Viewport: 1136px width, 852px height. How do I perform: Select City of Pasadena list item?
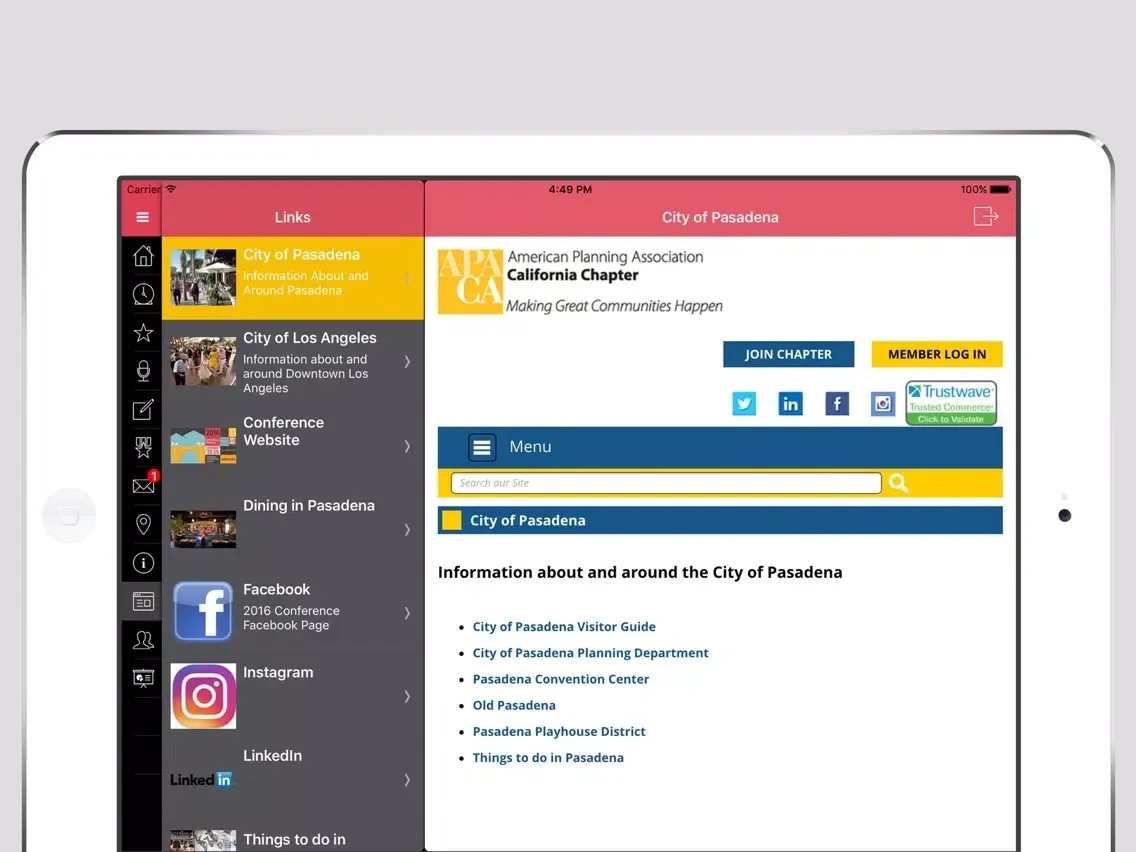pos(293,278)
